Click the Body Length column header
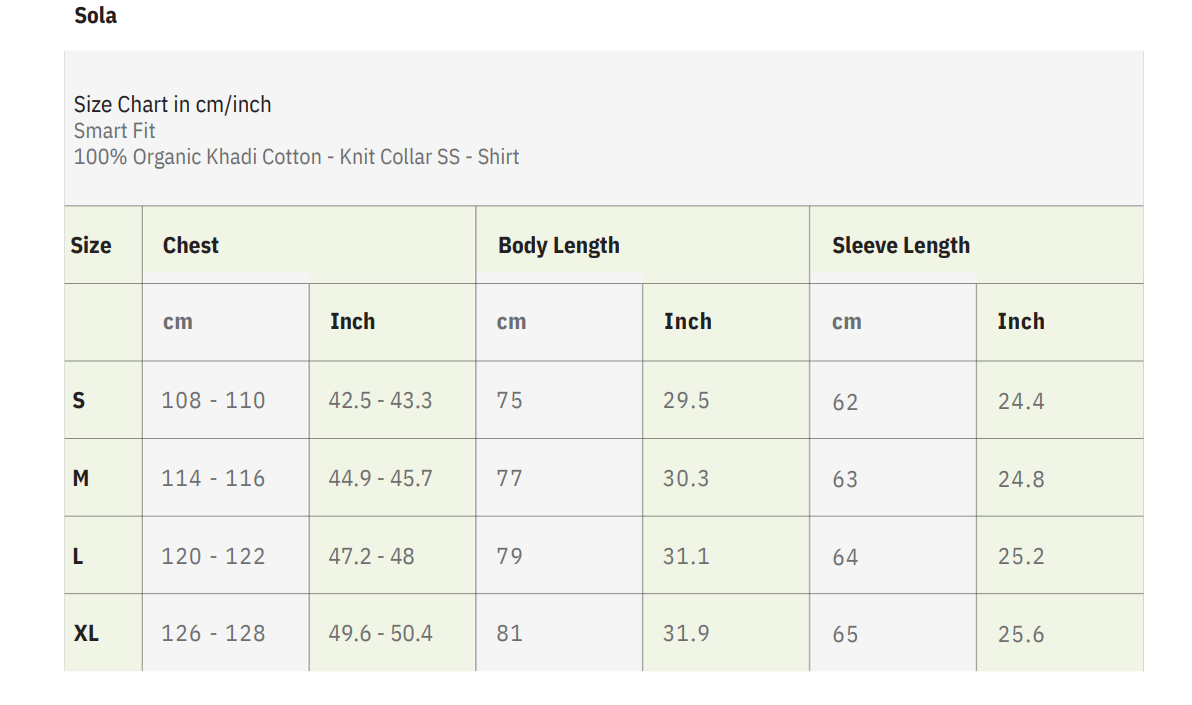Image resolution: width=1192 pixels, height=705 pixels. pyautogui.click(x=559, y=246)
